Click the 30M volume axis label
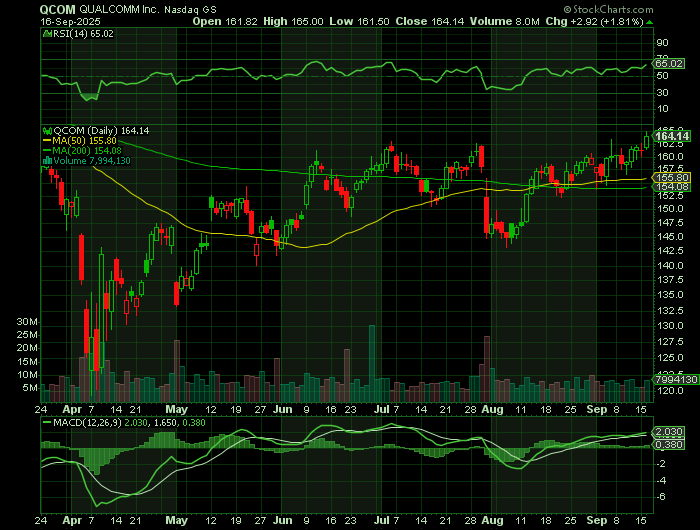The image size is (700, 530). (27, 321)
